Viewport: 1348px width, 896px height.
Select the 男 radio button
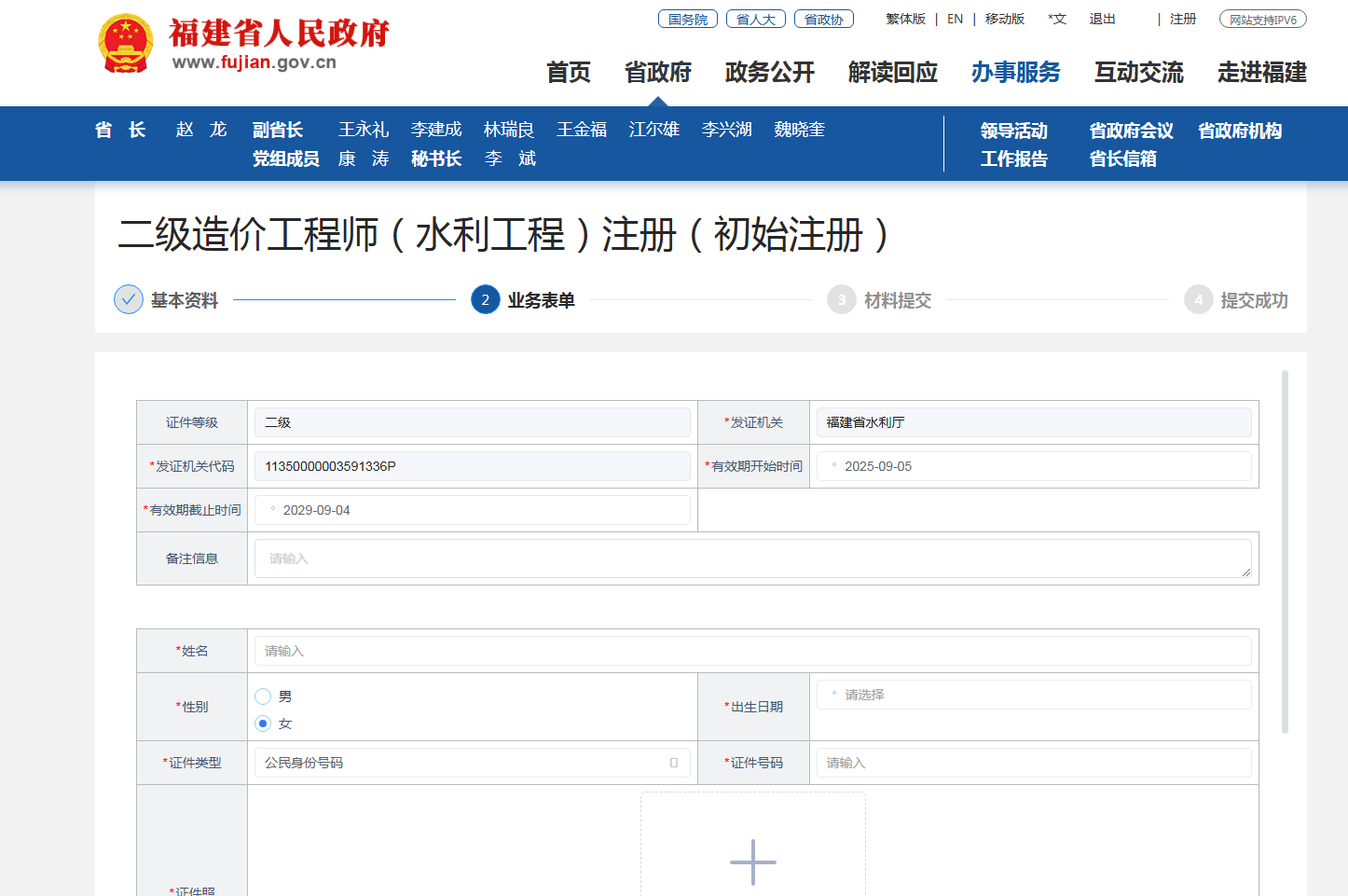[x=263, y=696]
